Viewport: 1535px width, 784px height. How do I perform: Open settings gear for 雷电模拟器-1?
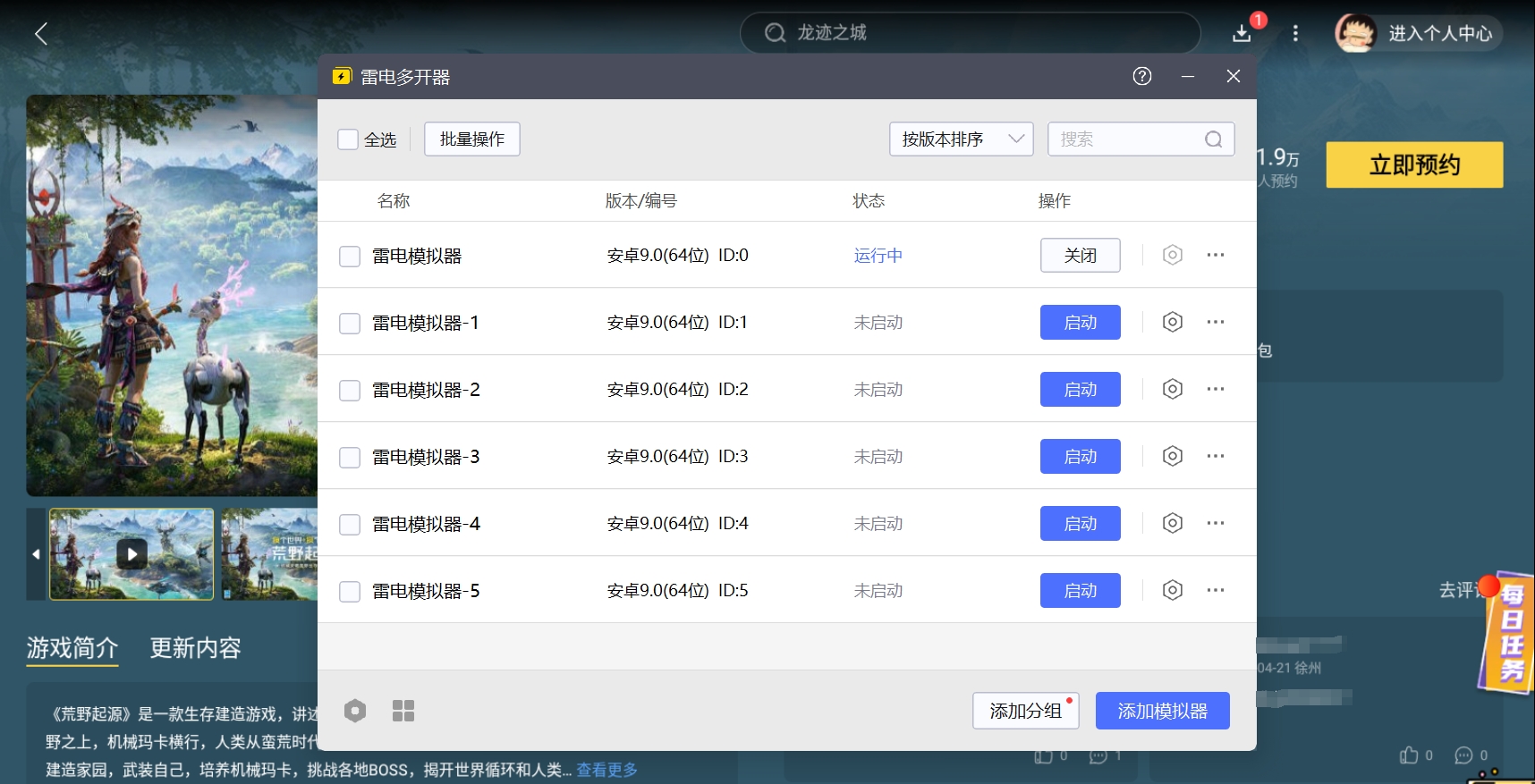(x=1172, y=322)
